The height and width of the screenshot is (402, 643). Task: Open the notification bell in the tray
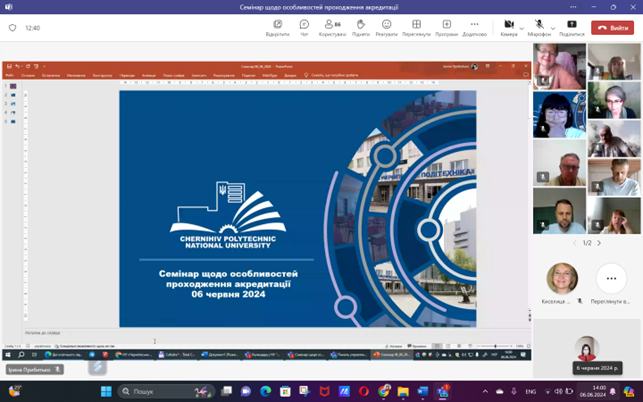tap(613, 391)
